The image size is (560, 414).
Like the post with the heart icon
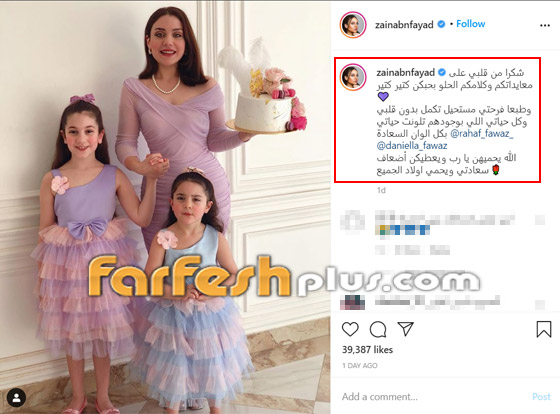click(350, 329)
